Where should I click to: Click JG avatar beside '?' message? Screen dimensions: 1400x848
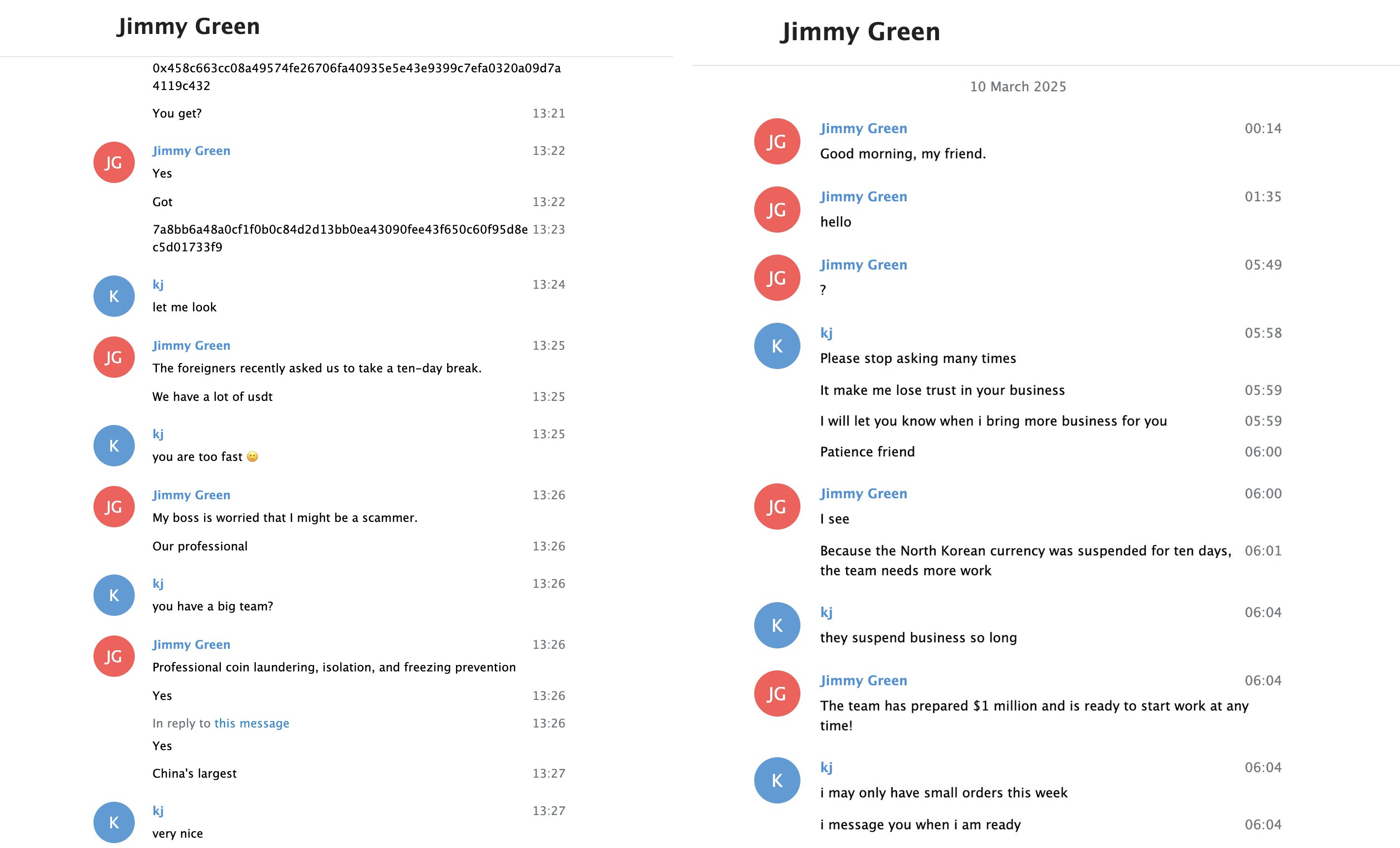coord(777,278)
